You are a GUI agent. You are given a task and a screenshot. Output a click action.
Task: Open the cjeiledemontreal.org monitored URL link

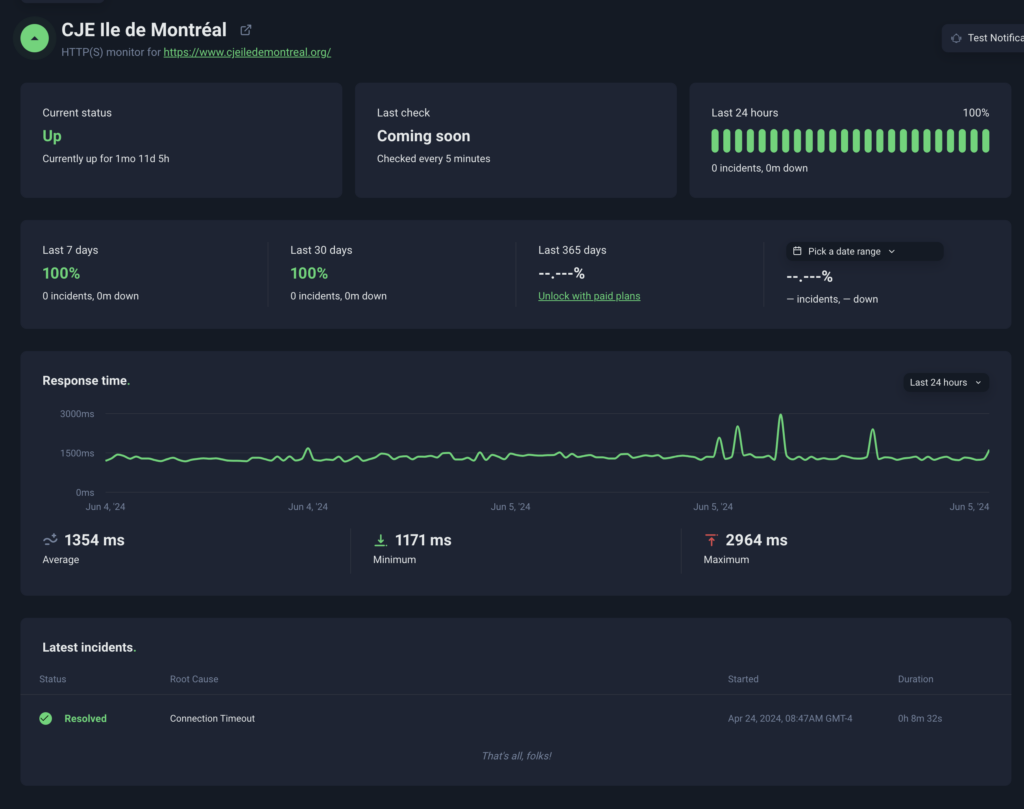point(247,52)
